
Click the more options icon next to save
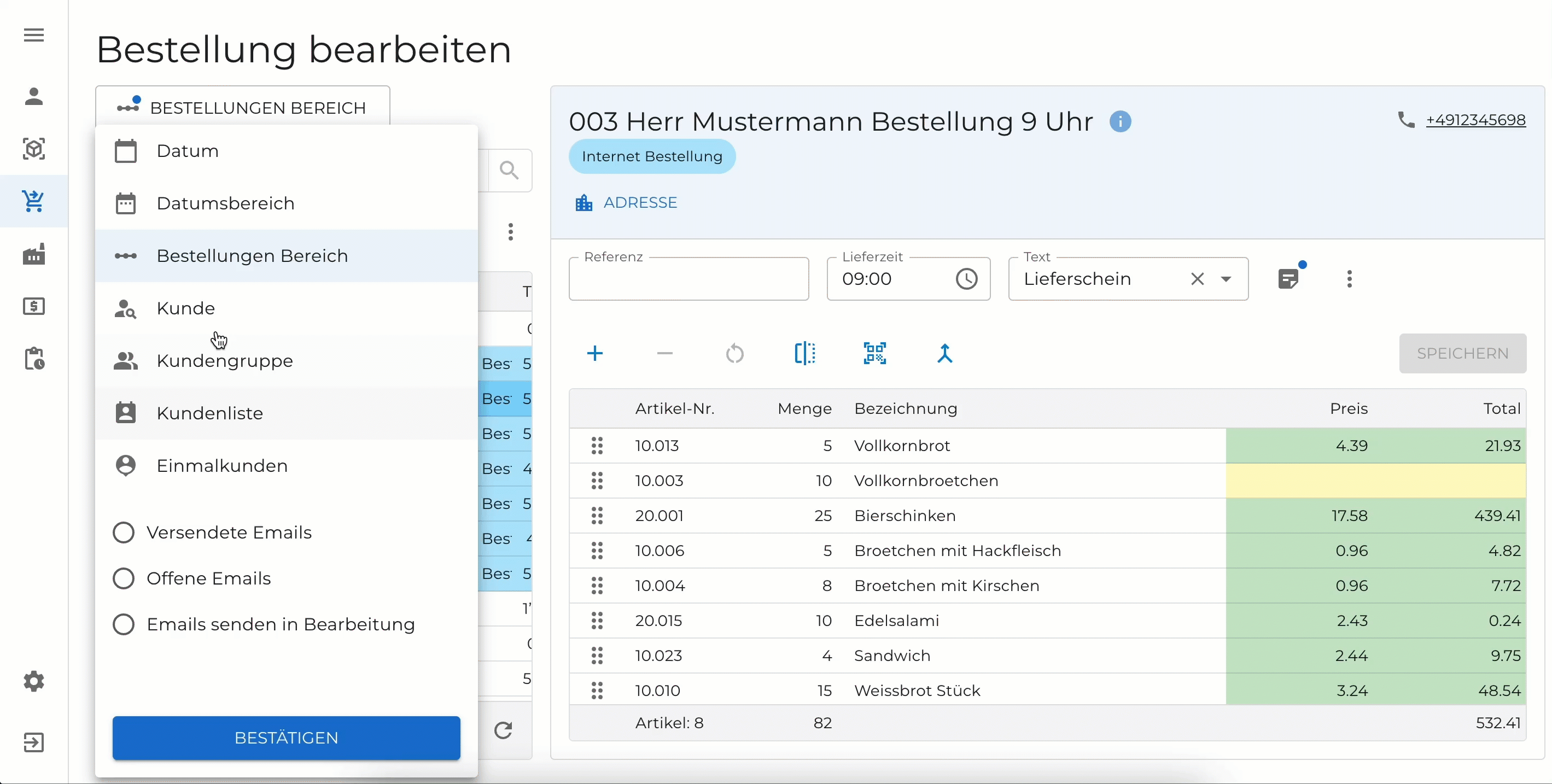click(1350, 278)
